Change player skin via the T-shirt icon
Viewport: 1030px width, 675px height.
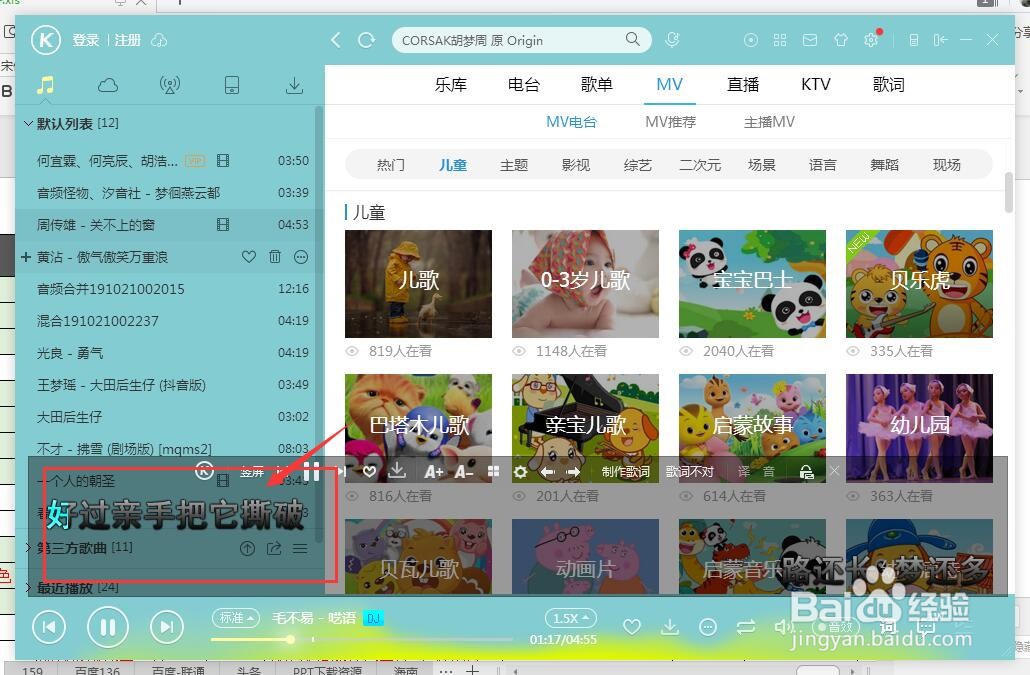[x=842, y=40]
